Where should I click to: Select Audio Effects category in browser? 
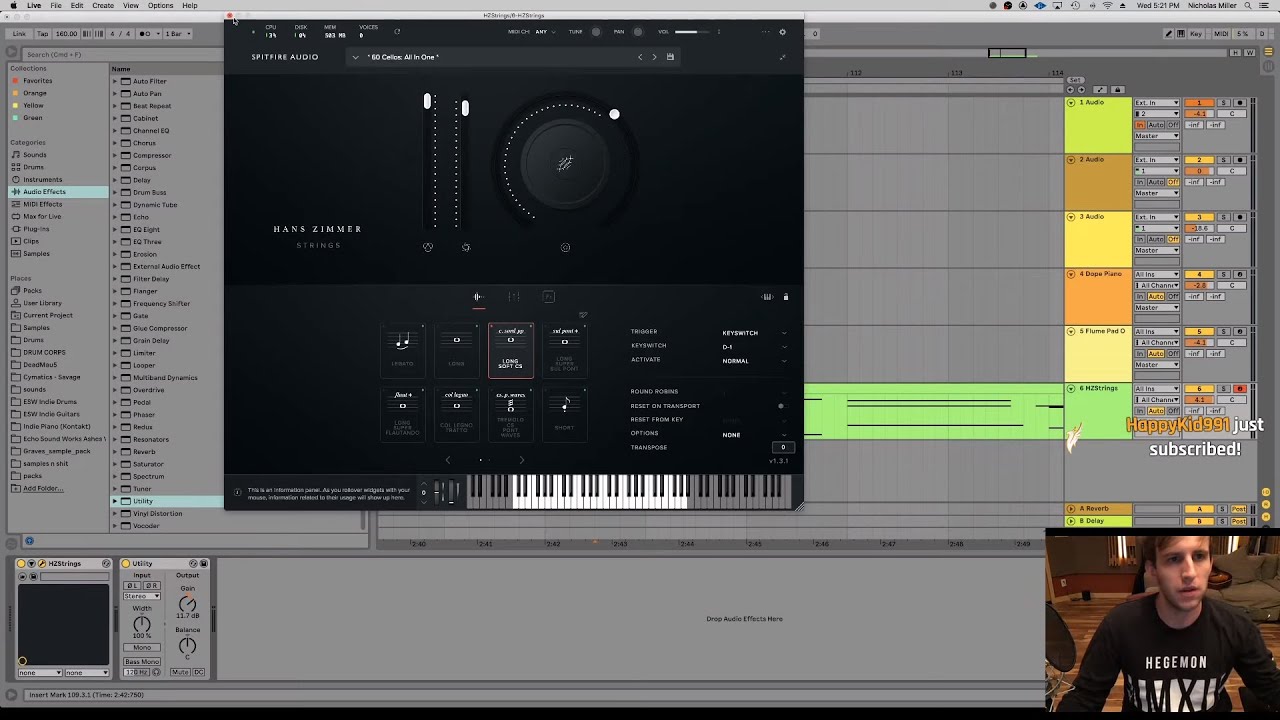(44, 192)
